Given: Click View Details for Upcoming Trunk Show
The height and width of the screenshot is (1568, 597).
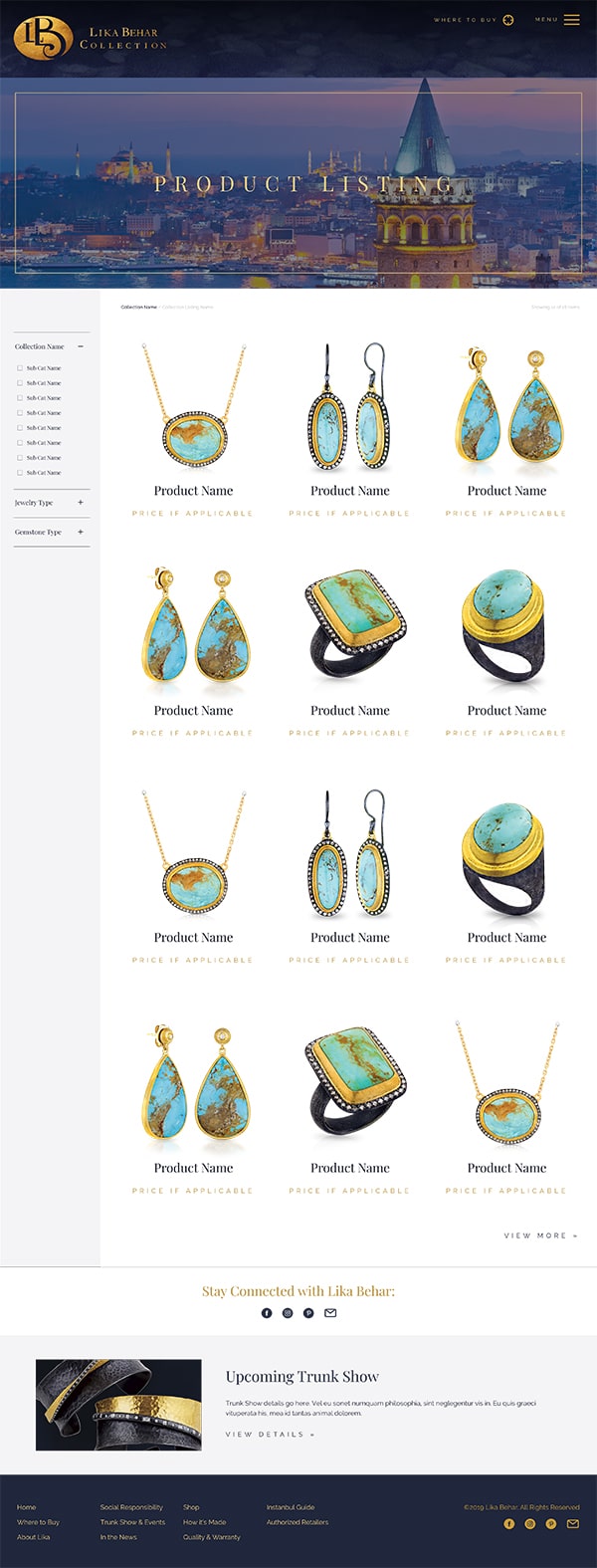Looking at the screenshot, I should (271, 1435).
